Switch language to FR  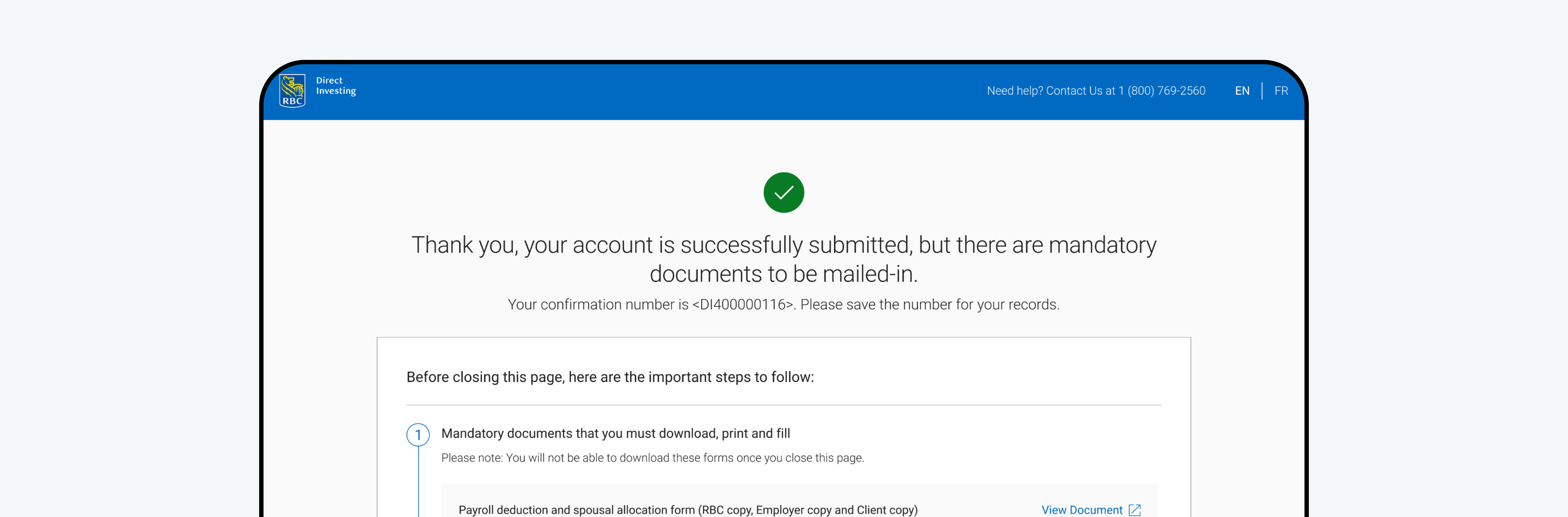pos(1281,91)
